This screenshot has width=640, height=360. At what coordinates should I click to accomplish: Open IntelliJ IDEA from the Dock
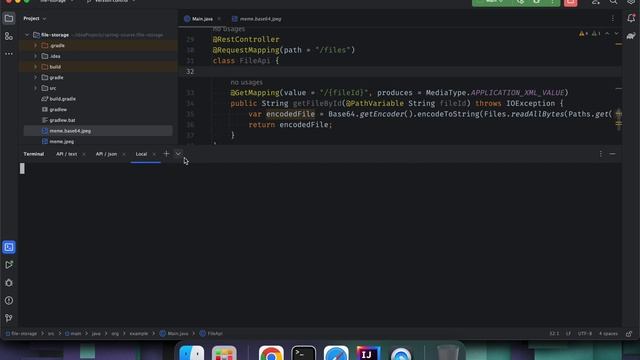click(369, 353)
